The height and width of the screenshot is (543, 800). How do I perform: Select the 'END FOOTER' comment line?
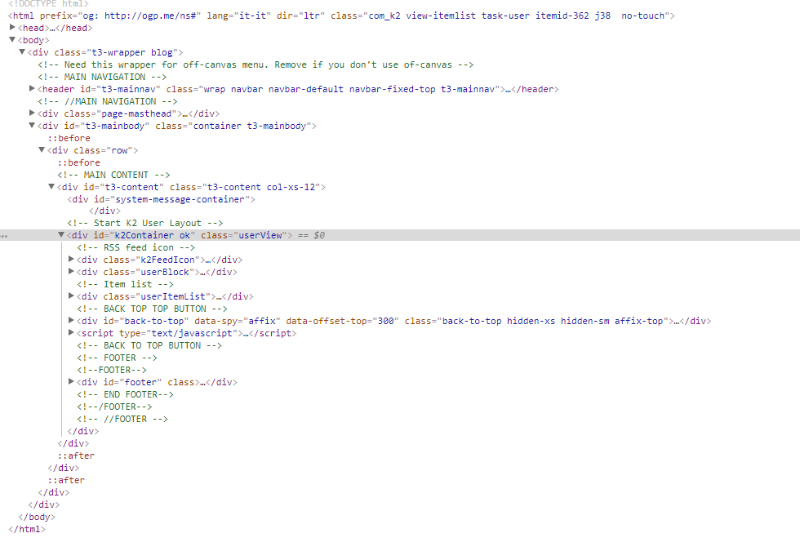[x=125, y=394]
